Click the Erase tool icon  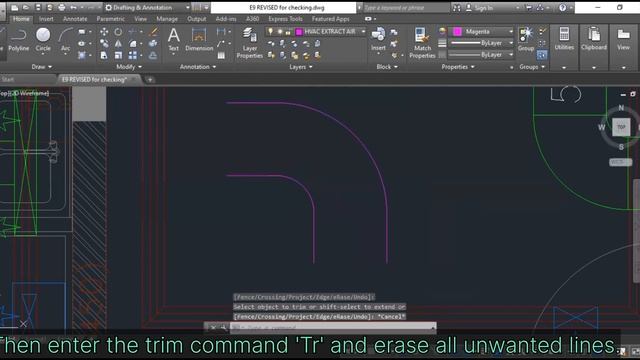[153, 32]
